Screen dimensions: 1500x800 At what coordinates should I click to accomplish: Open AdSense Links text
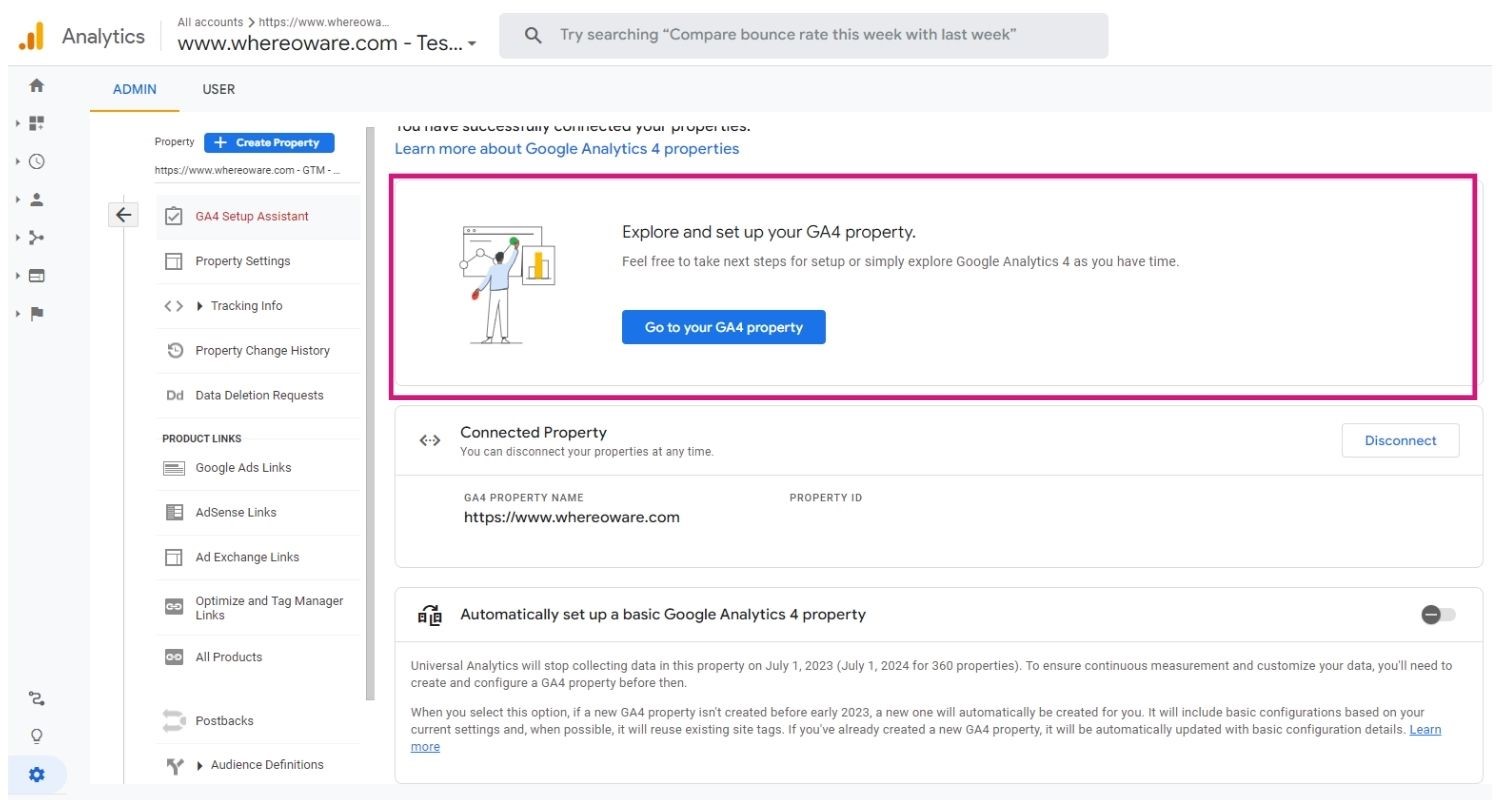click(x=236, y=512)
